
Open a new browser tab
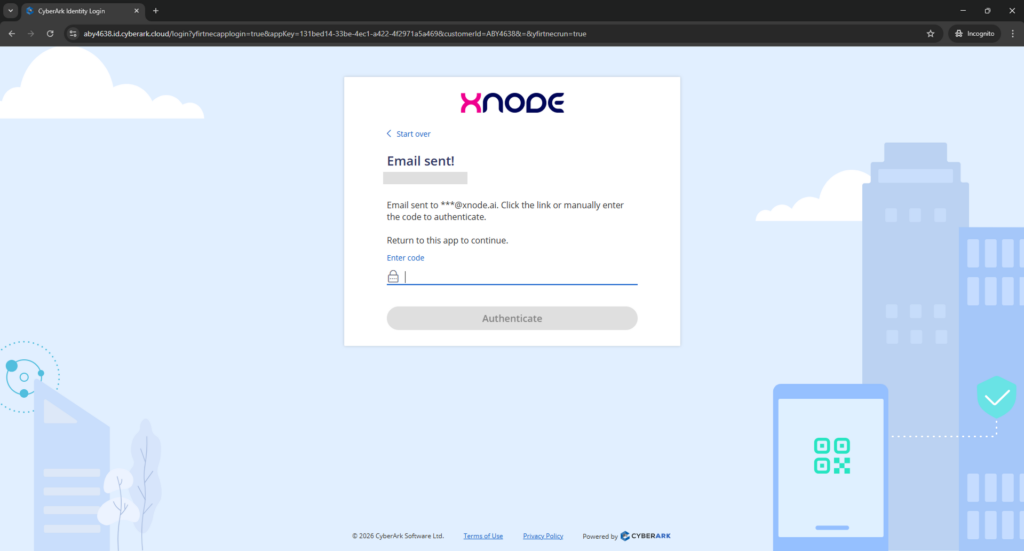156,11
